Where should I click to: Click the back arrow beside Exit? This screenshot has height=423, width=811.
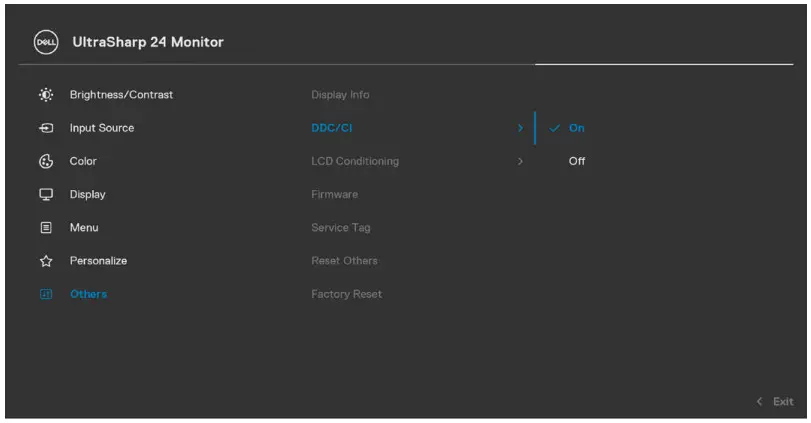click(x=759, y=401)
